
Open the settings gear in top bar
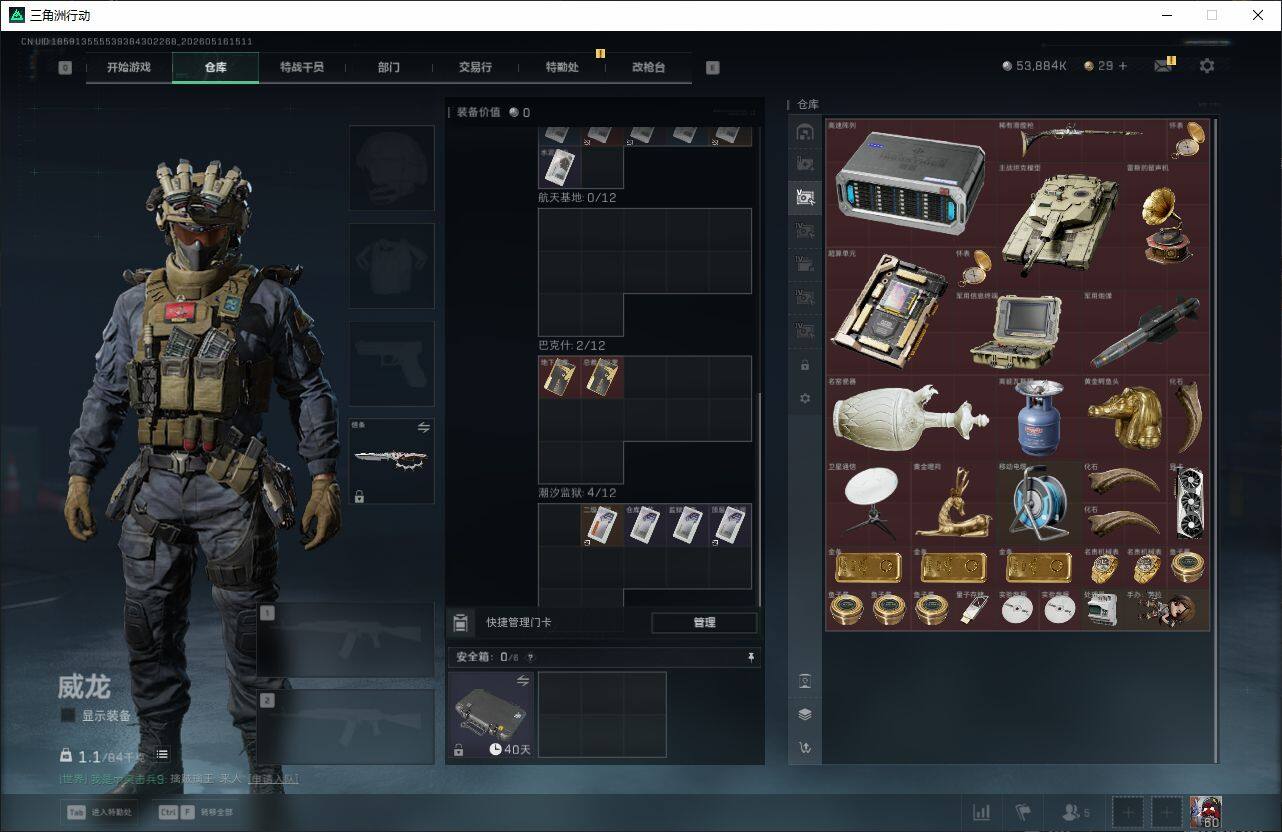click(1207, 66)
